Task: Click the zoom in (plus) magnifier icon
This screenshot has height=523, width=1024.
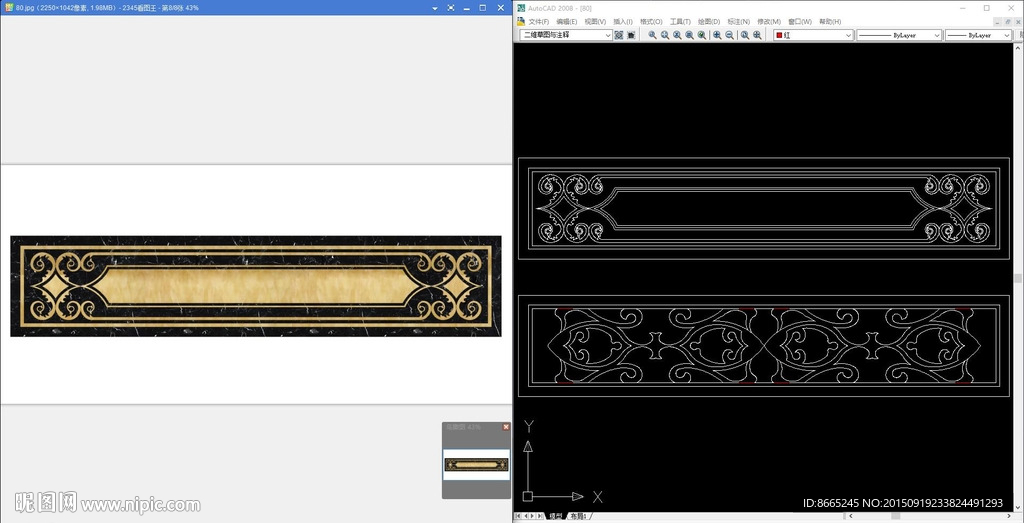Action: pos(717,35)
